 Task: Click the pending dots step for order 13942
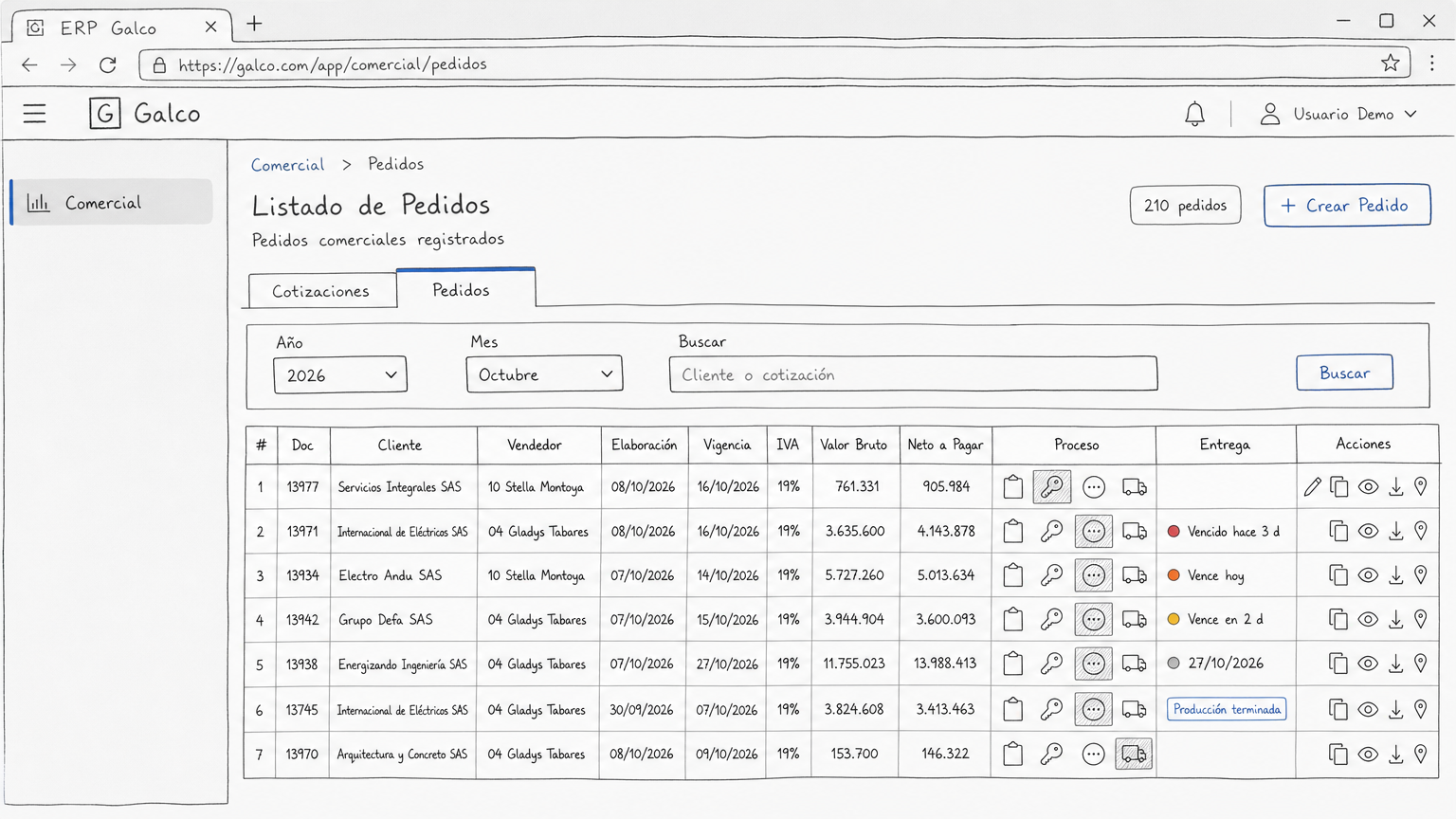pos(1093,620)
